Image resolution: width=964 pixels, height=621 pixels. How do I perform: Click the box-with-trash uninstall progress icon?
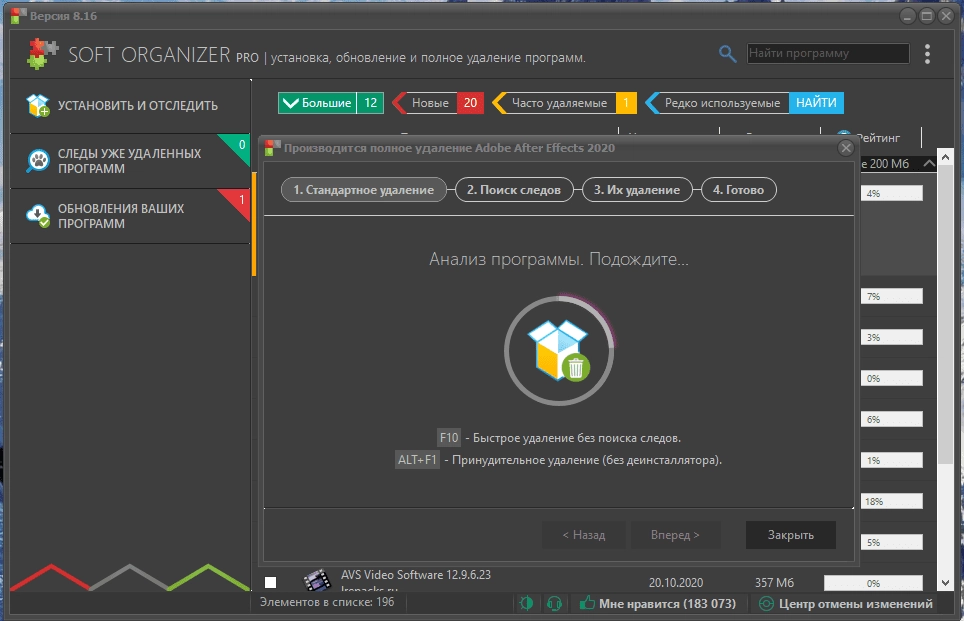[559, 350]
